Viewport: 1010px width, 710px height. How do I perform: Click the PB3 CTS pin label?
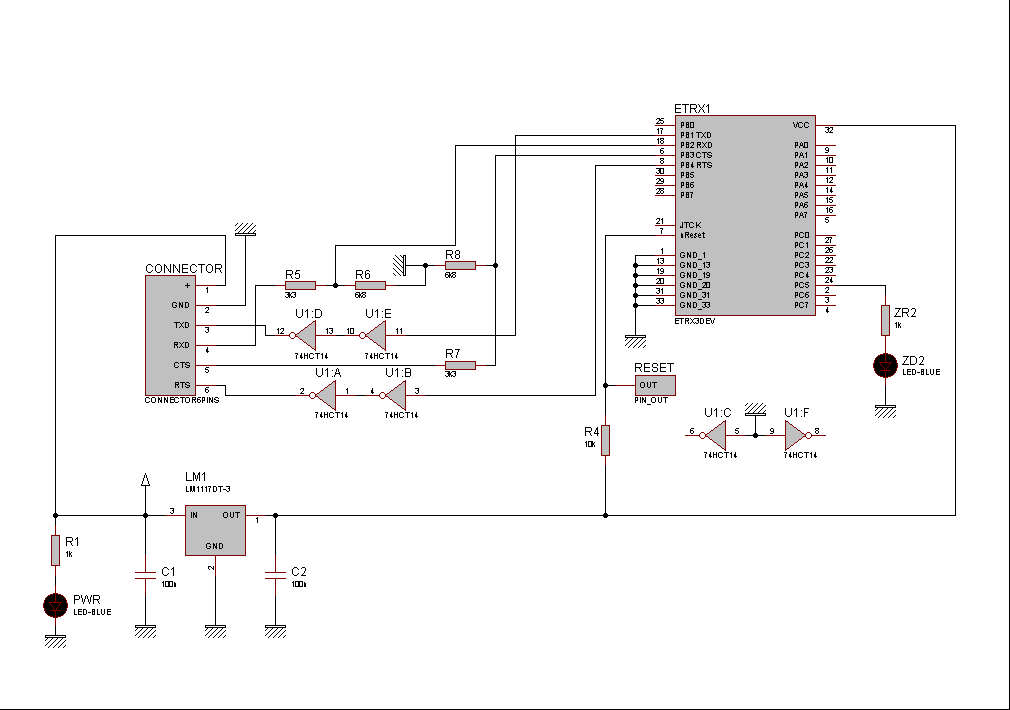696,155
